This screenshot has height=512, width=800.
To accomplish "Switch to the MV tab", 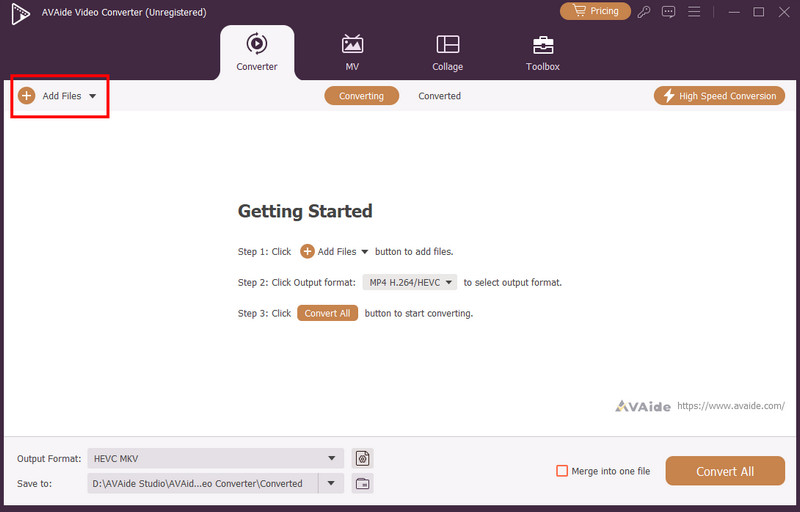I will (352, 52).
